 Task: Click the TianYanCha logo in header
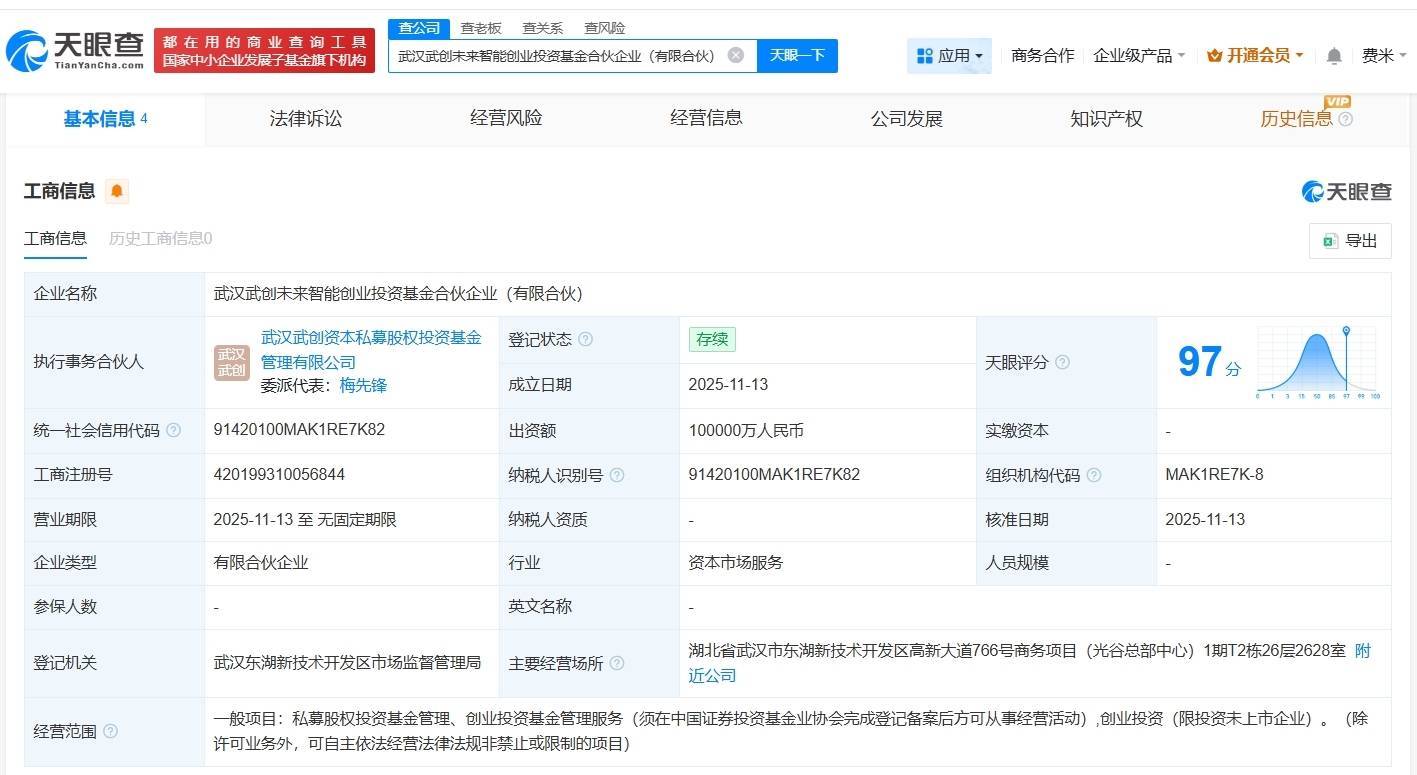75,50
